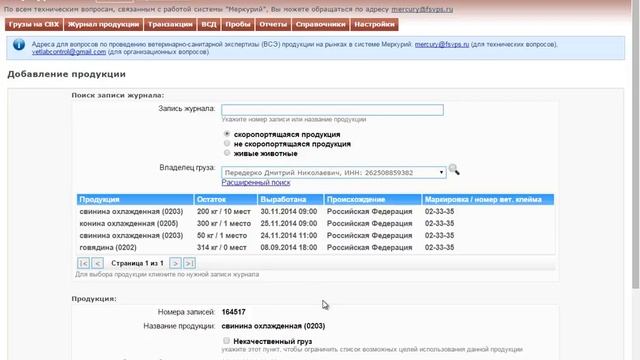This screenshot has width=640, height=360.
Task: Click the date '30.11.2014 09:00'
Action: tap(289, 211)
